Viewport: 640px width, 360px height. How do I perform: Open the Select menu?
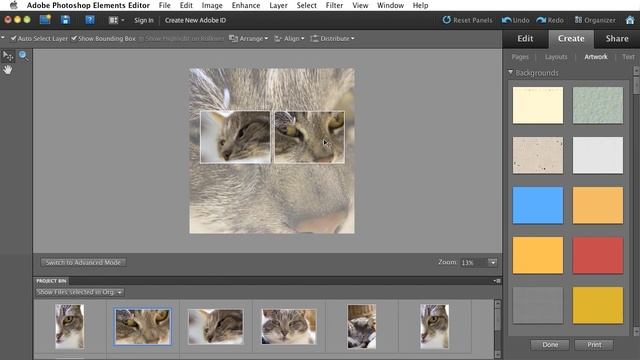tap(307, 5)
